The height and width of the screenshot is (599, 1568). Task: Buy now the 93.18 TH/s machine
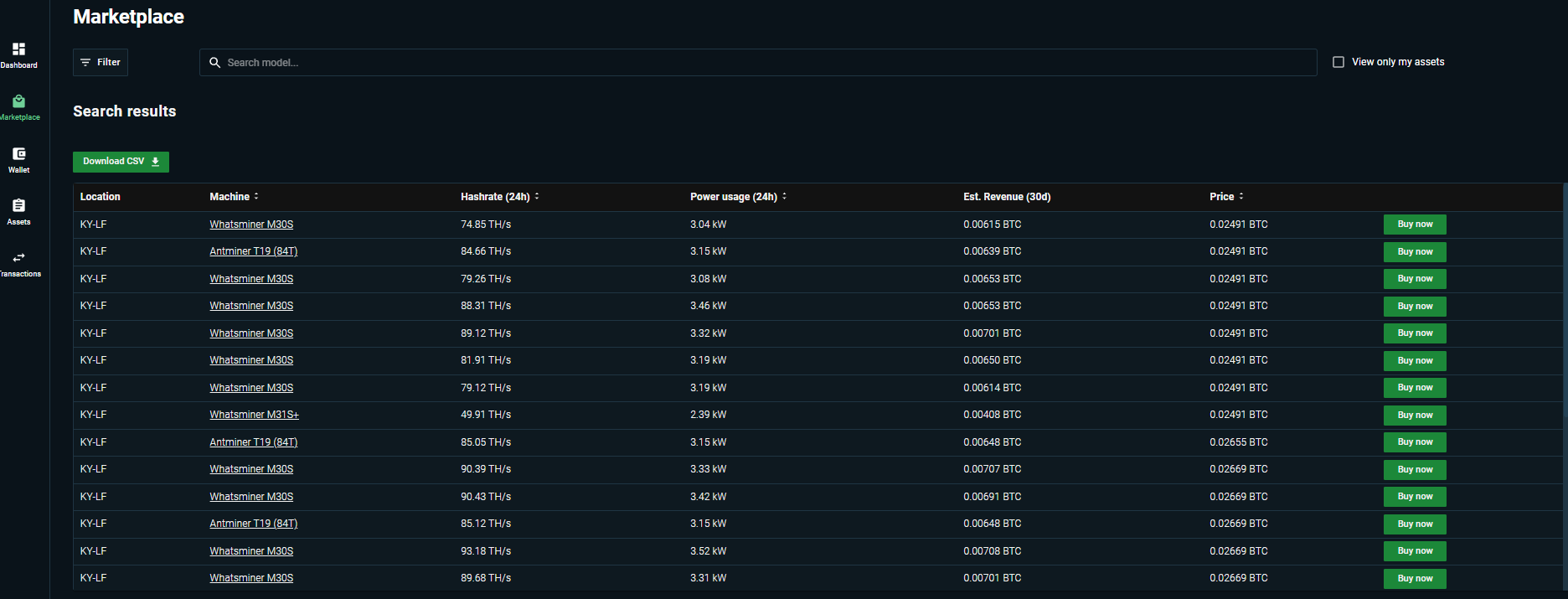click(1415, 551)
